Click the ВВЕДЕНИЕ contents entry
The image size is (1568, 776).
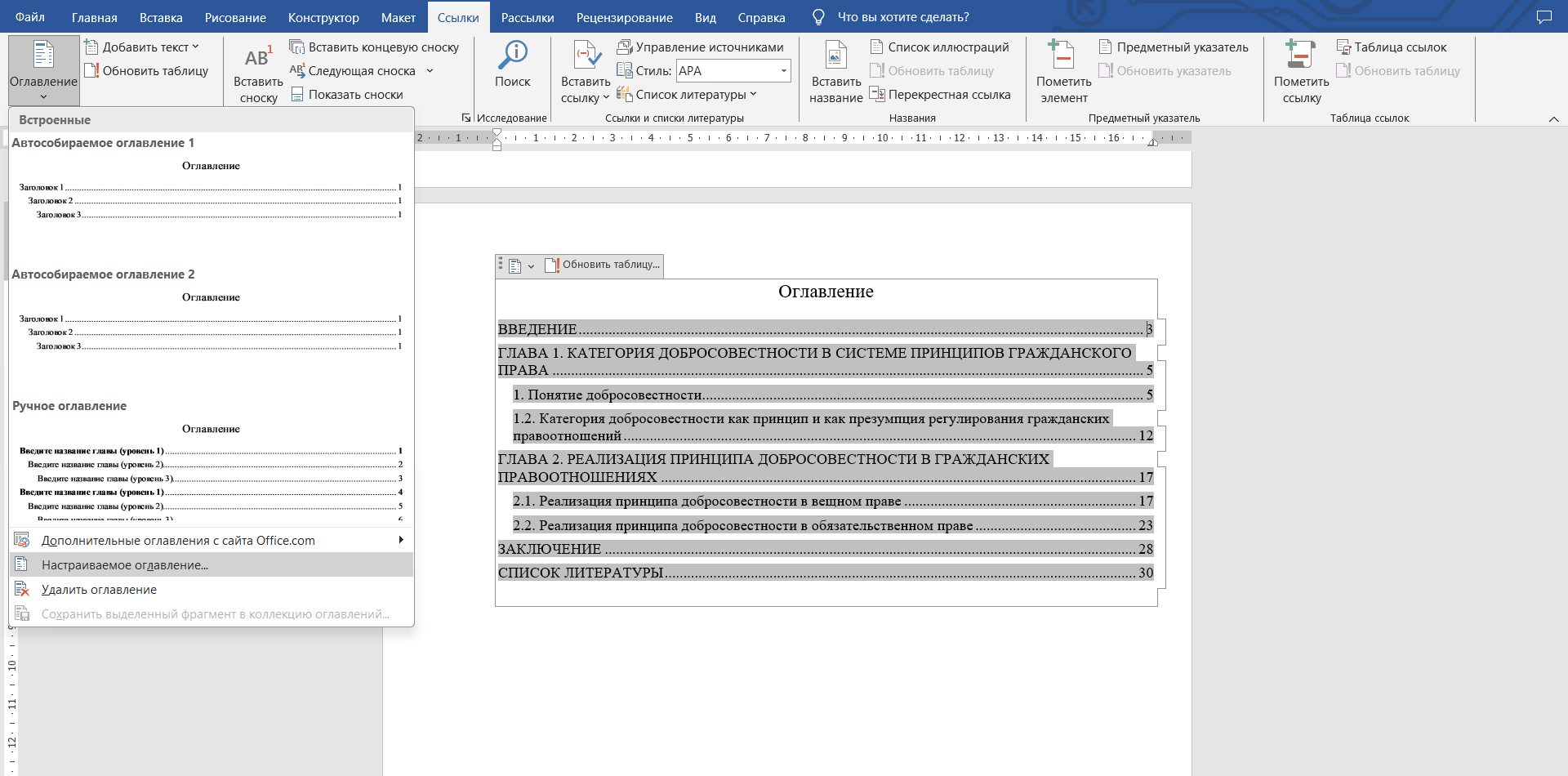[825, 329]
